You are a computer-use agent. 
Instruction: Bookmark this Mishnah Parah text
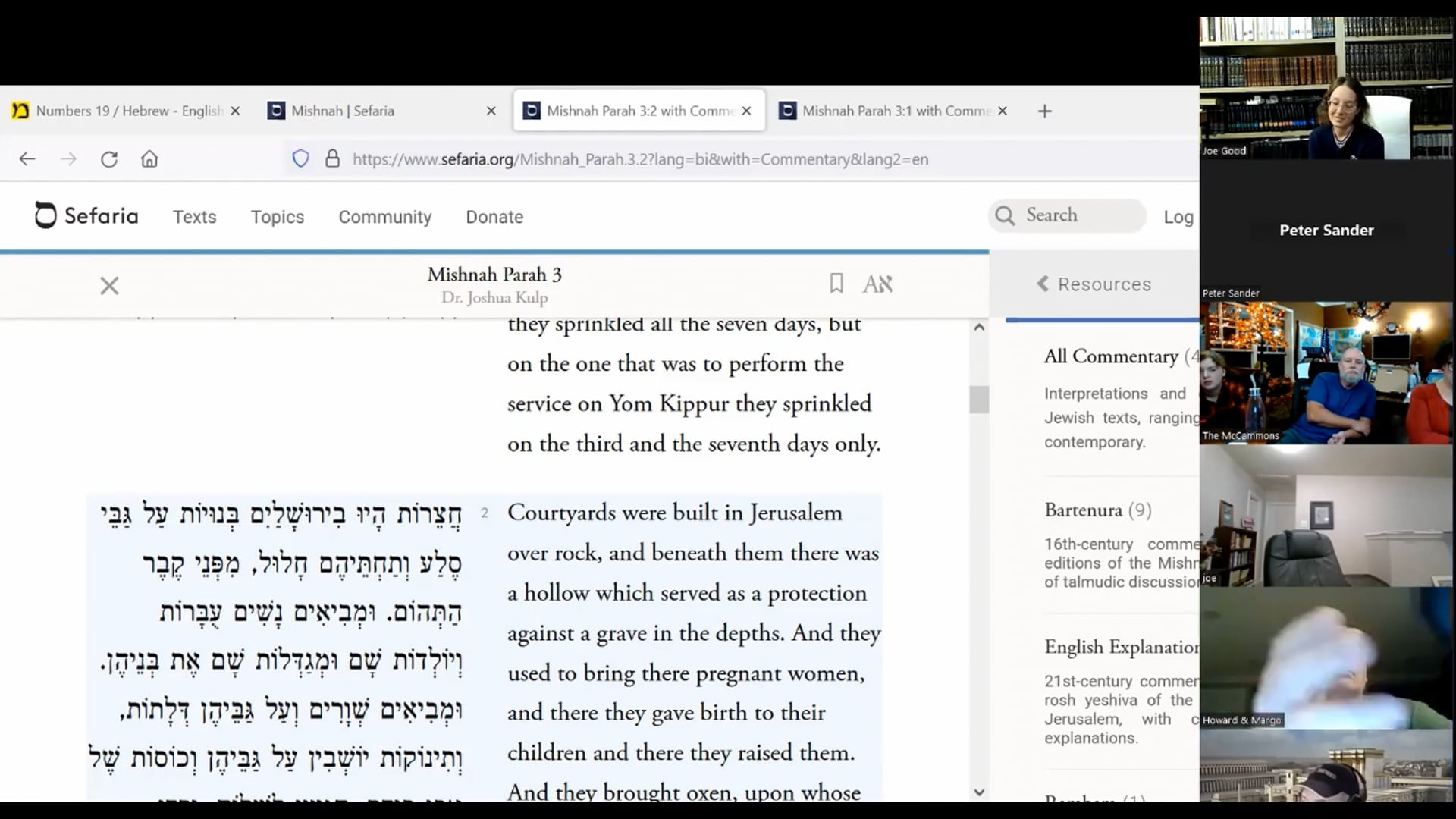point(836,284)
